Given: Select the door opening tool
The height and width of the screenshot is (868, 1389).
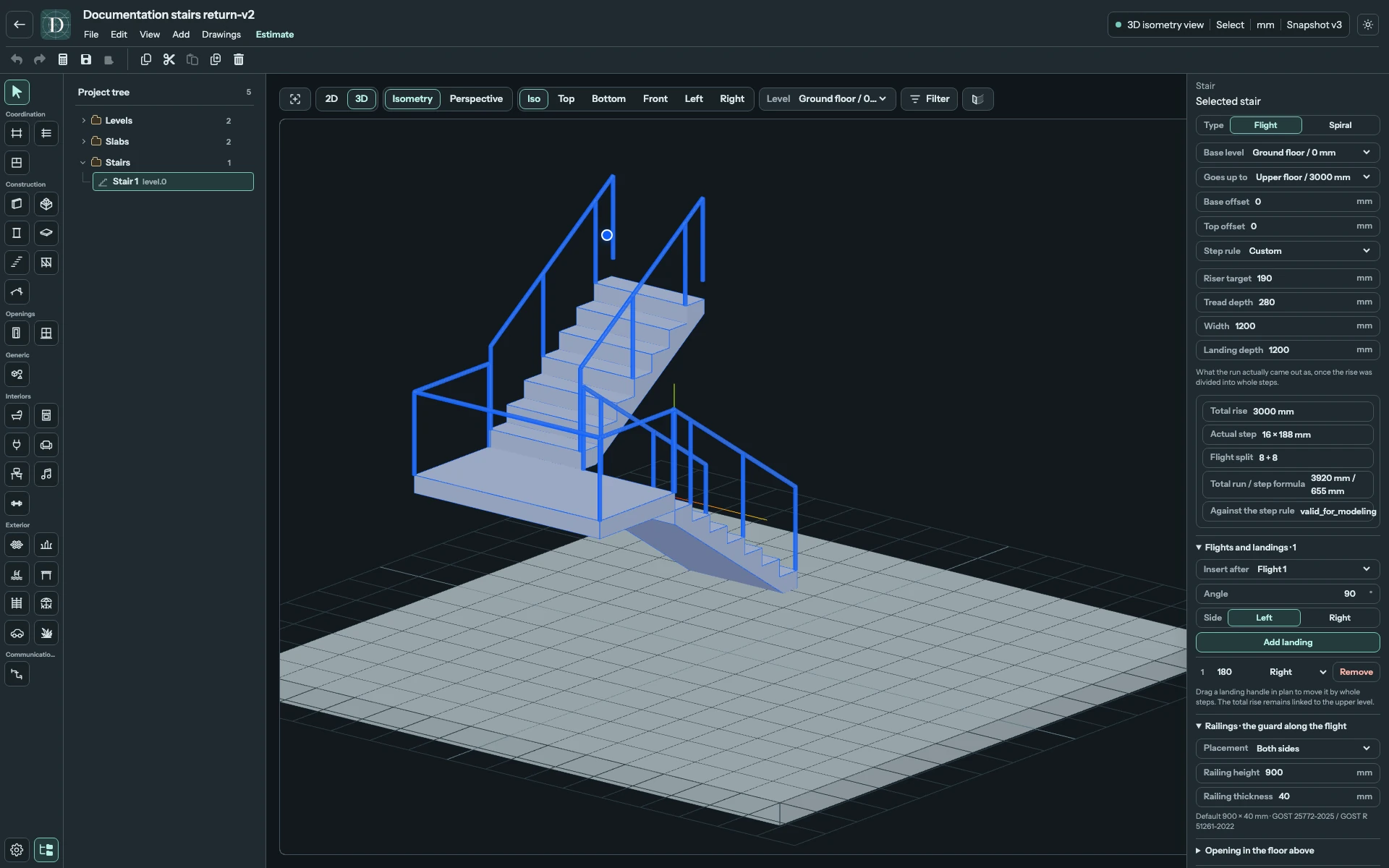Looking at the screenshot, I should point(17,333).
